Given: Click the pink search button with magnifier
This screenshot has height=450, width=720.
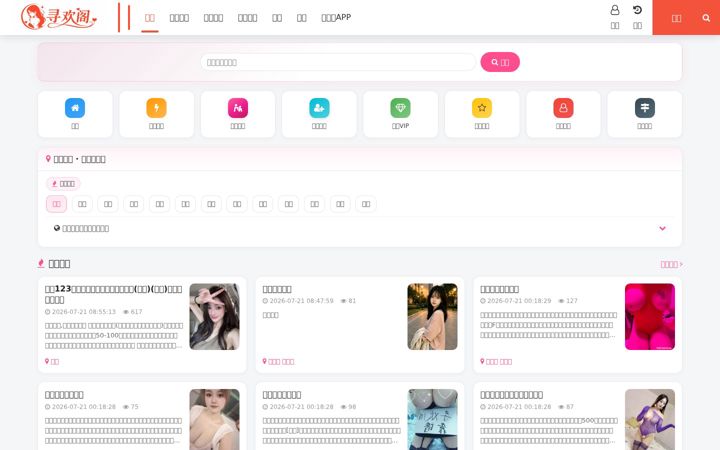Looking at the screenshot, I should click(x=500, y=62).
